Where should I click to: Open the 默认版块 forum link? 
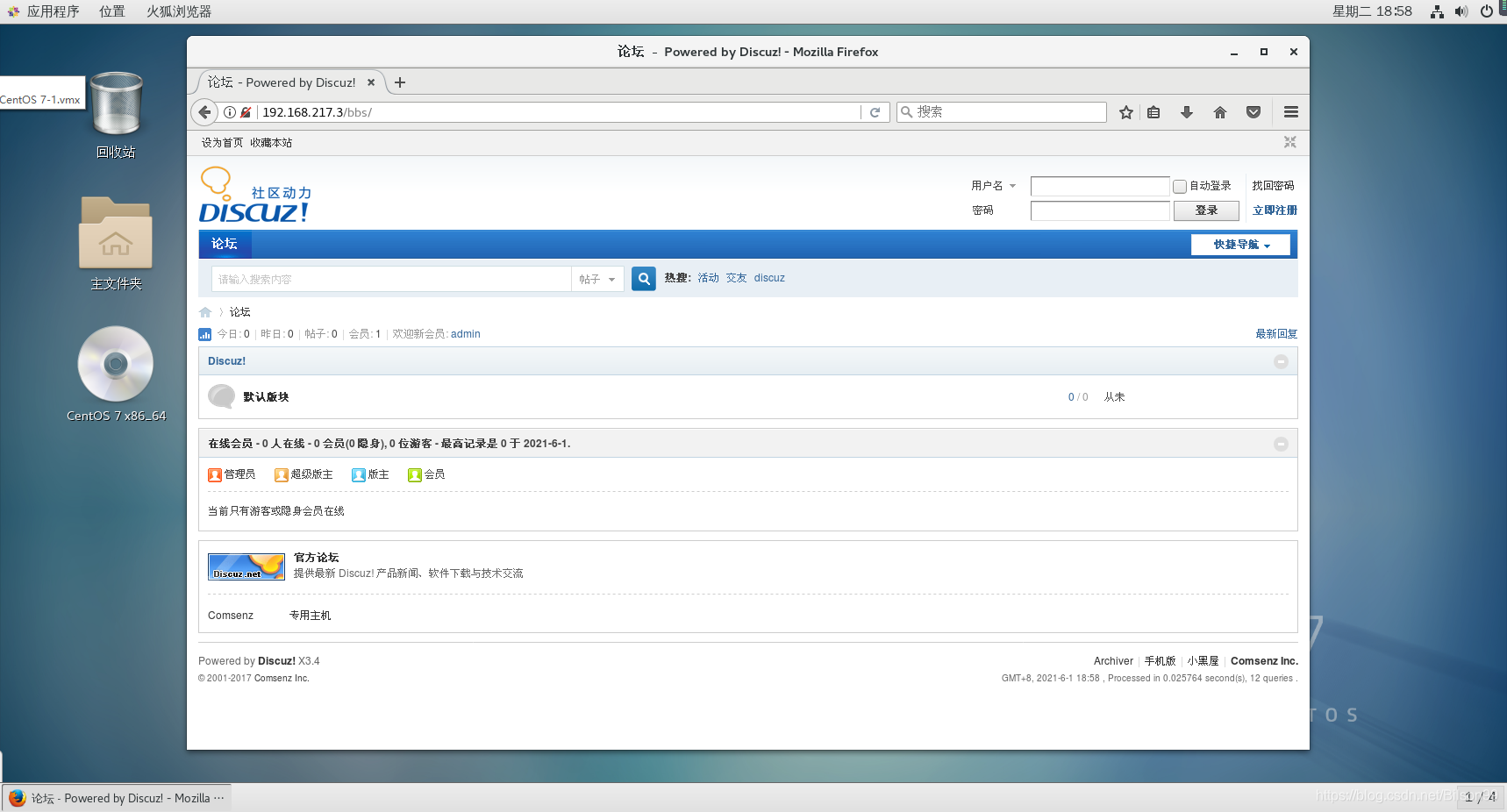pos(266,397)
